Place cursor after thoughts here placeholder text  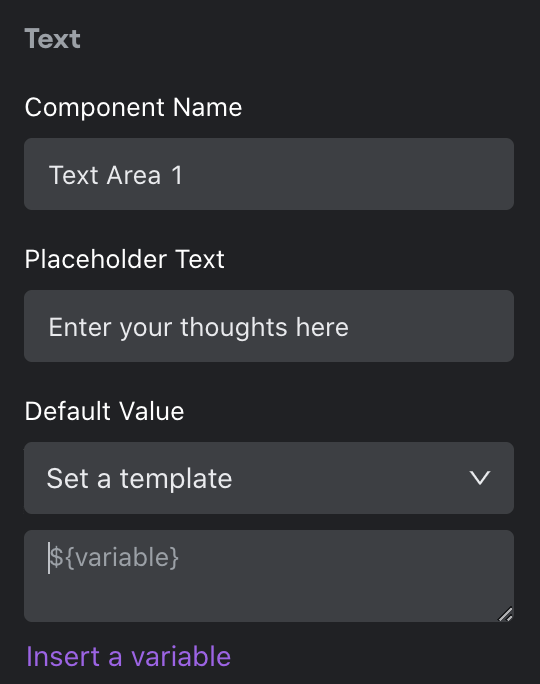tap(350, 327)
